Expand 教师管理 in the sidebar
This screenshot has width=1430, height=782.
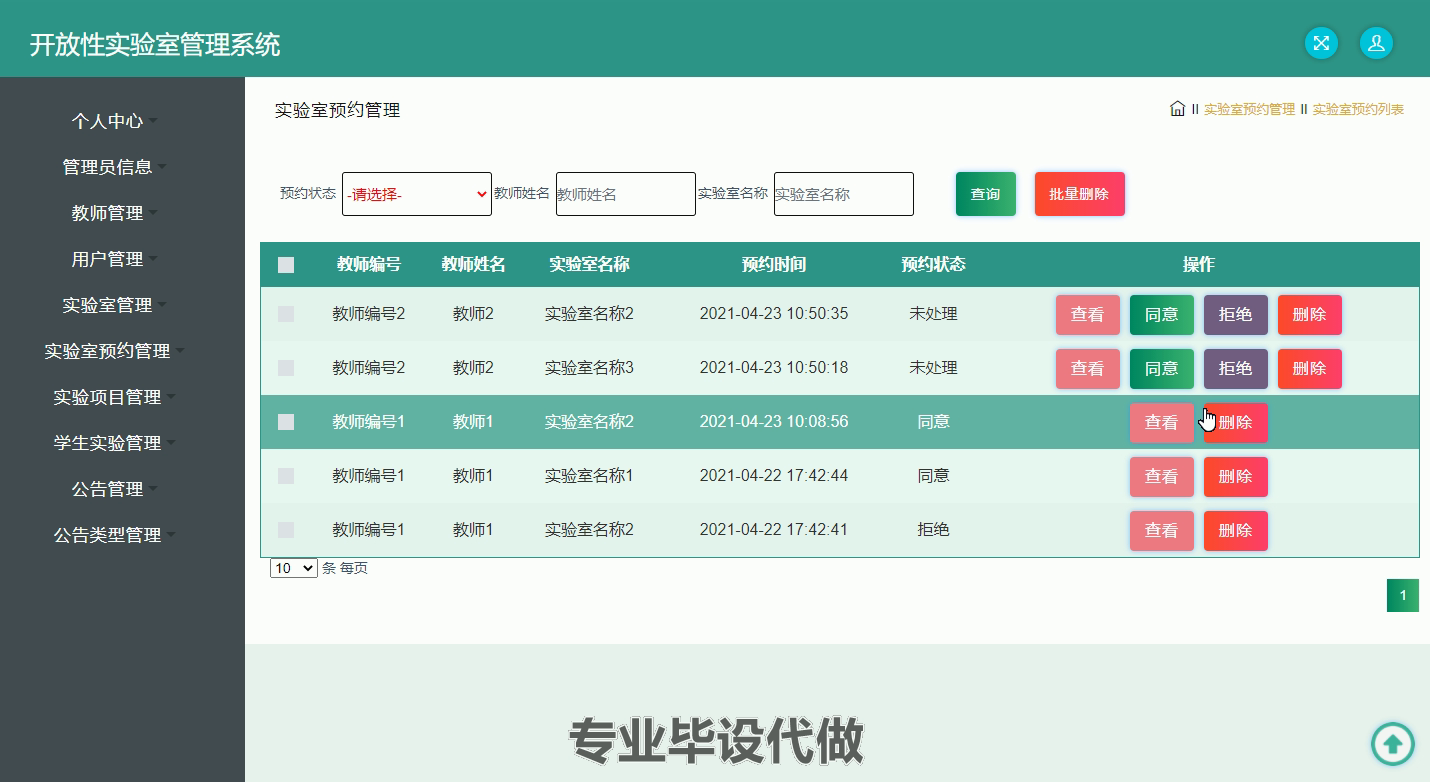point(114,213)
